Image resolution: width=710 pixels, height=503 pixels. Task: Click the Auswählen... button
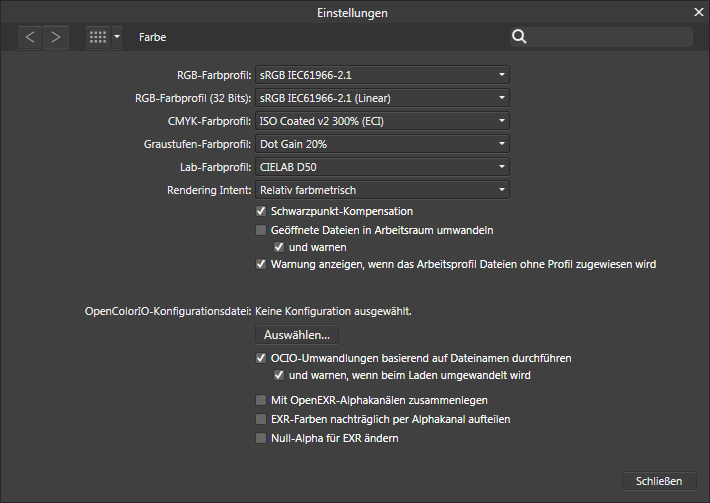pyautogui.click(x=297, y=335)
